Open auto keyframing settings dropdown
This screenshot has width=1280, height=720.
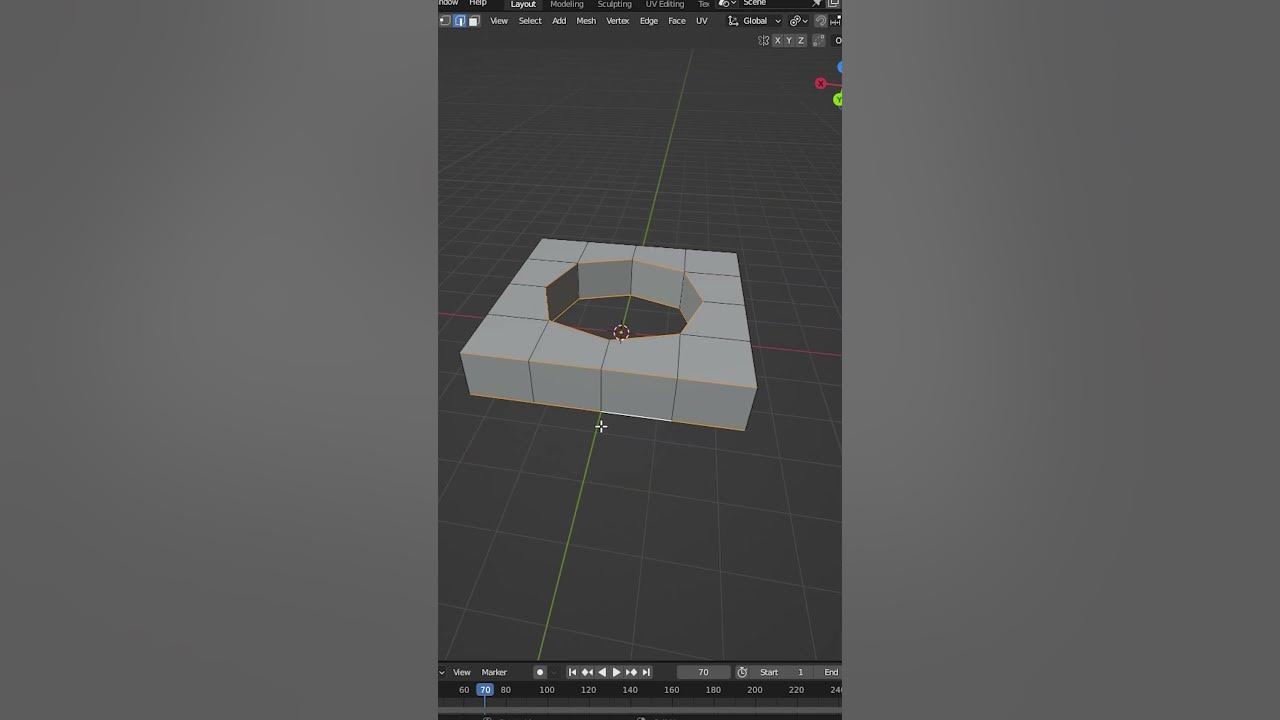pos(553,672)
